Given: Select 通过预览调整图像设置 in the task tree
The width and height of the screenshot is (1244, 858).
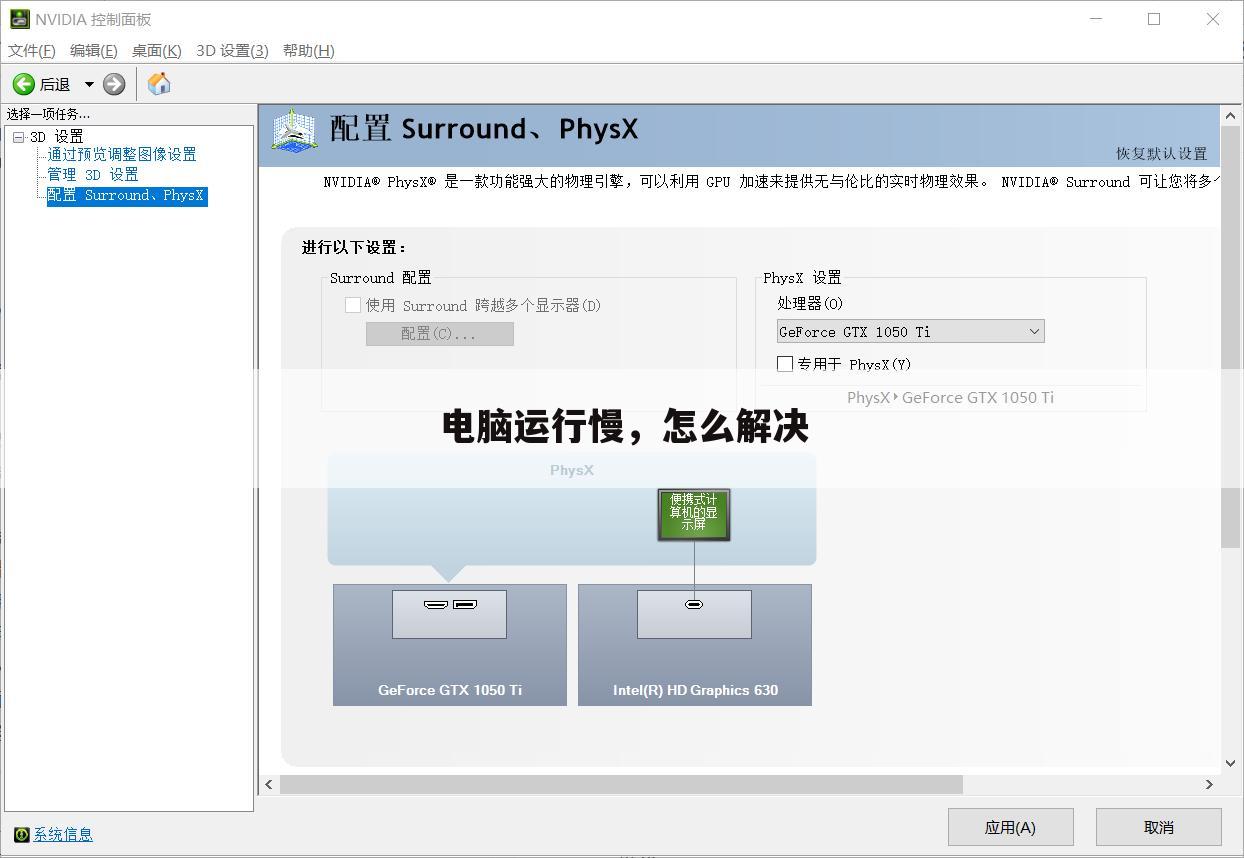Looking at the screenshot, I should click(122, 154).
